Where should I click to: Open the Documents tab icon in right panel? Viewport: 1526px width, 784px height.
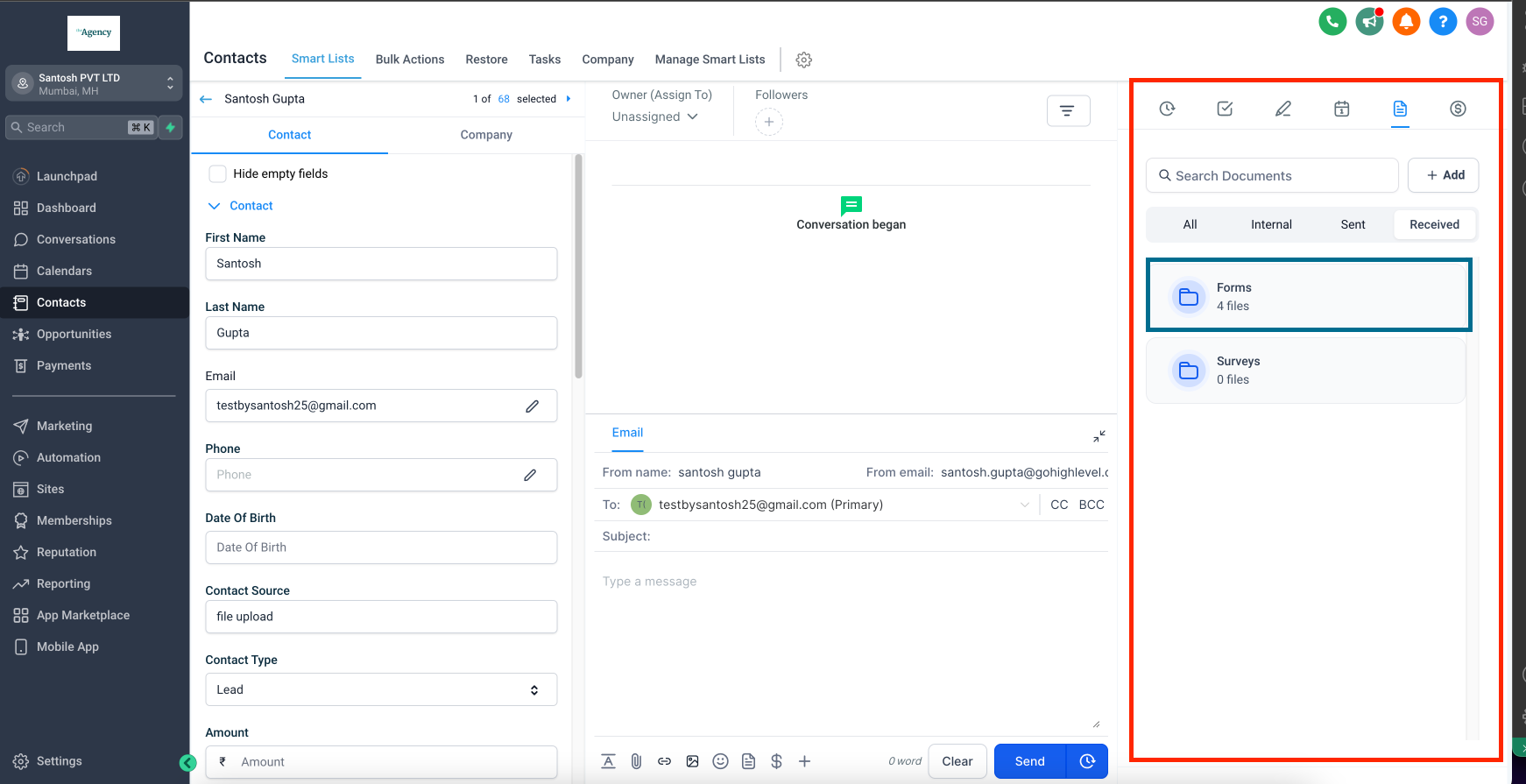pos(1400,109)
